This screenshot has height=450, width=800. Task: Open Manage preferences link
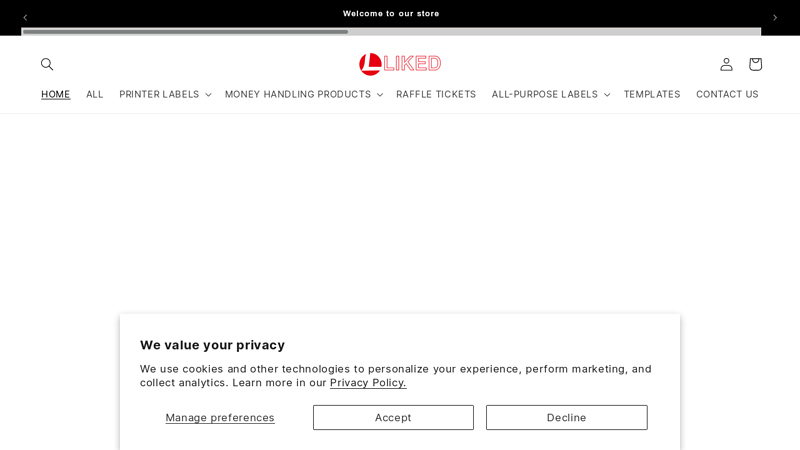pos(220,417)
